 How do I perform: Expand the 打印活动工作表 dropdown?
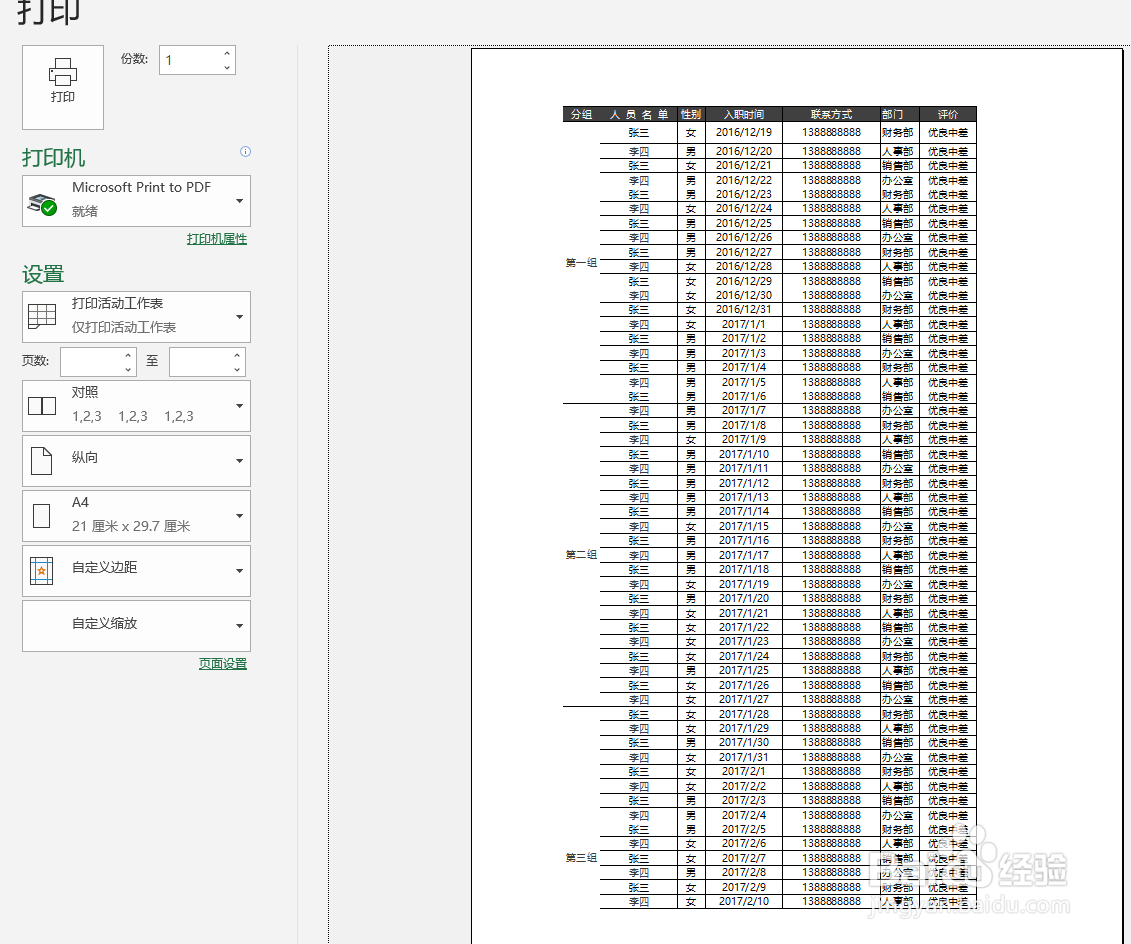click(x=136, y=317)
